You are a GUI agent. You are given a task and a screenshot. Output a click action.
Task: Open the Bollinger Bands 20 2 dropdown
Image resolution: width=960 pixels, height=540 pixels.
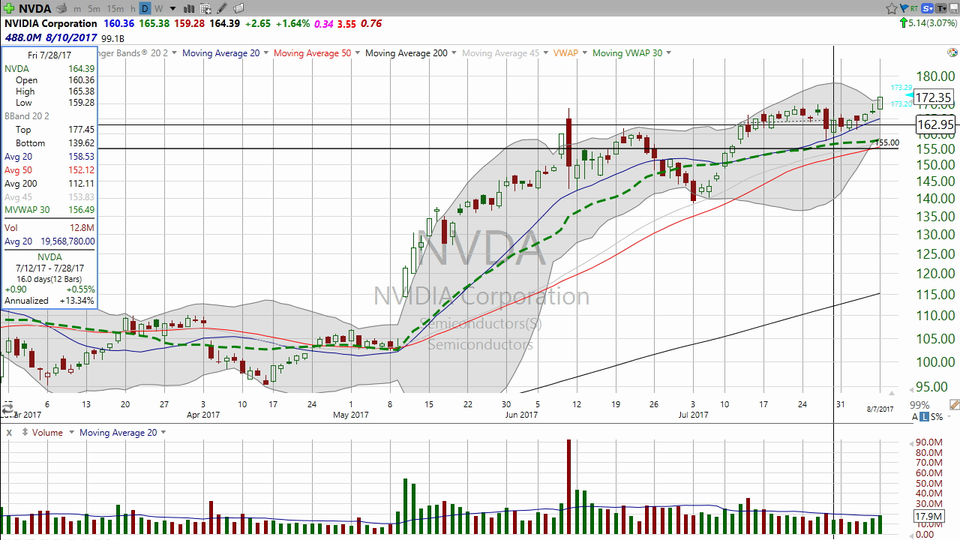(x=174, y=53)
